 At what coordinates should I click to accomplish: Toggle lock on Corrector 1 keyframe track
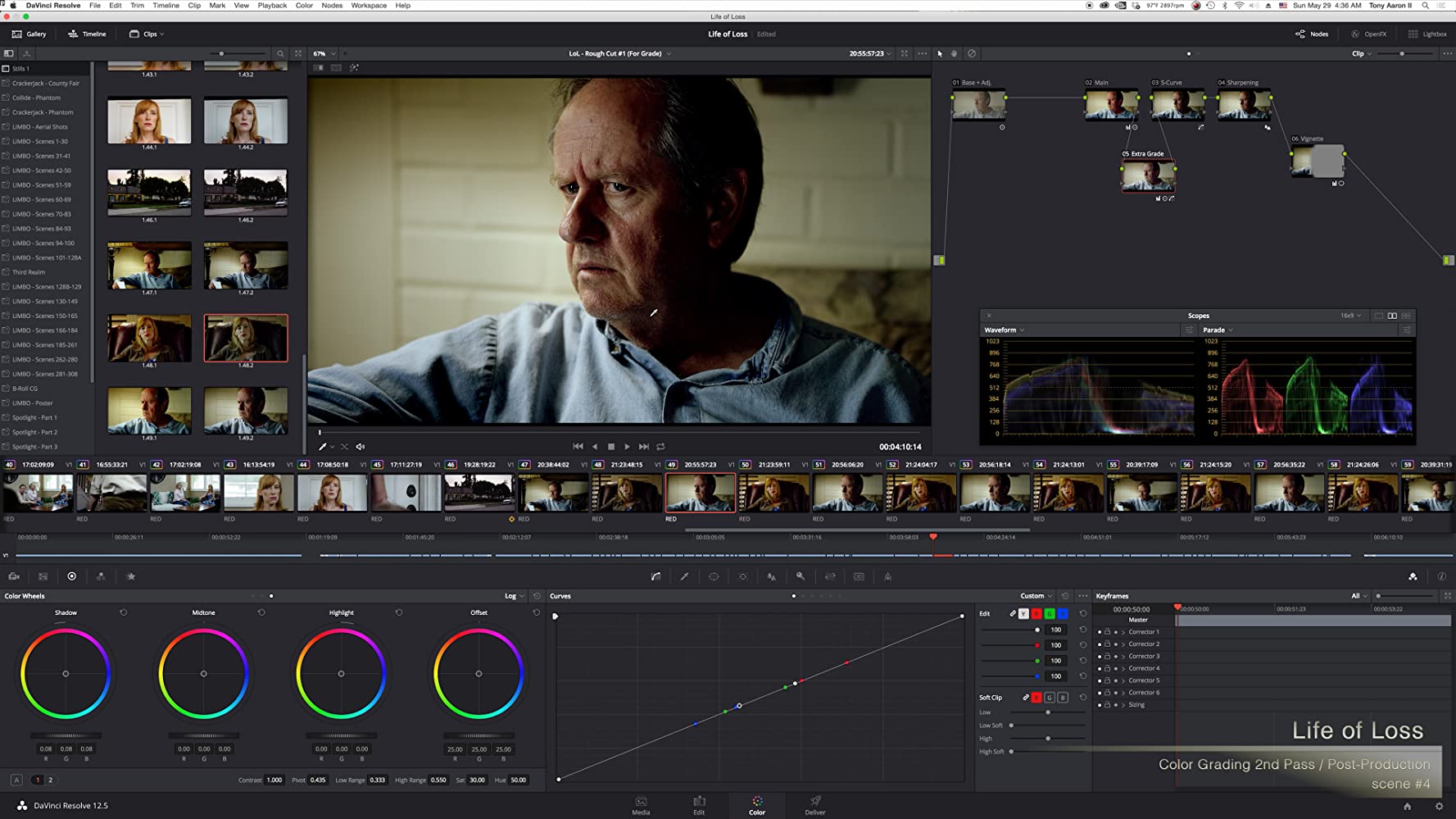pos(1107,632)
